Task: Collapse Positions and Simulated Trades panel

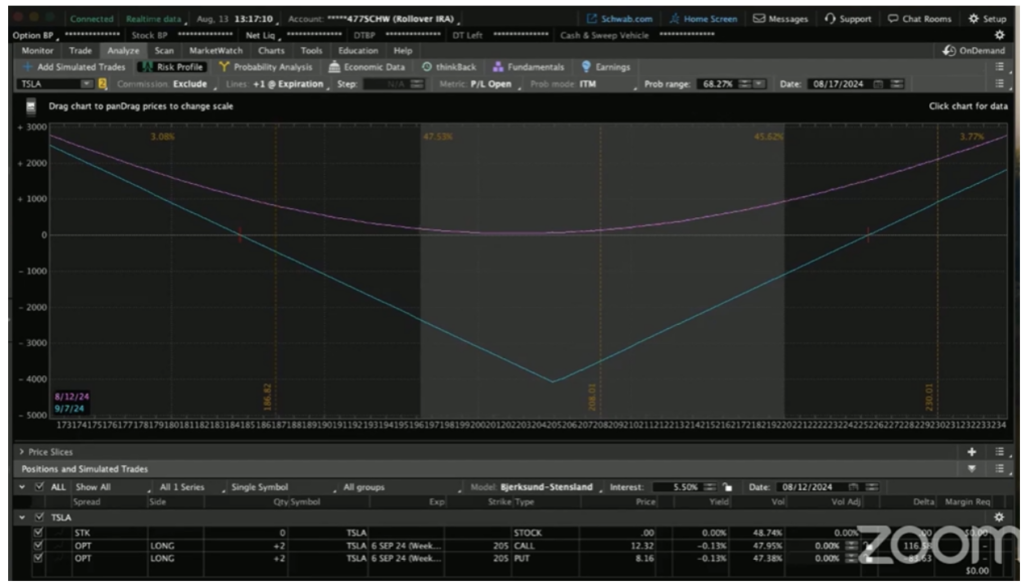Action: (x=972, y=469)
